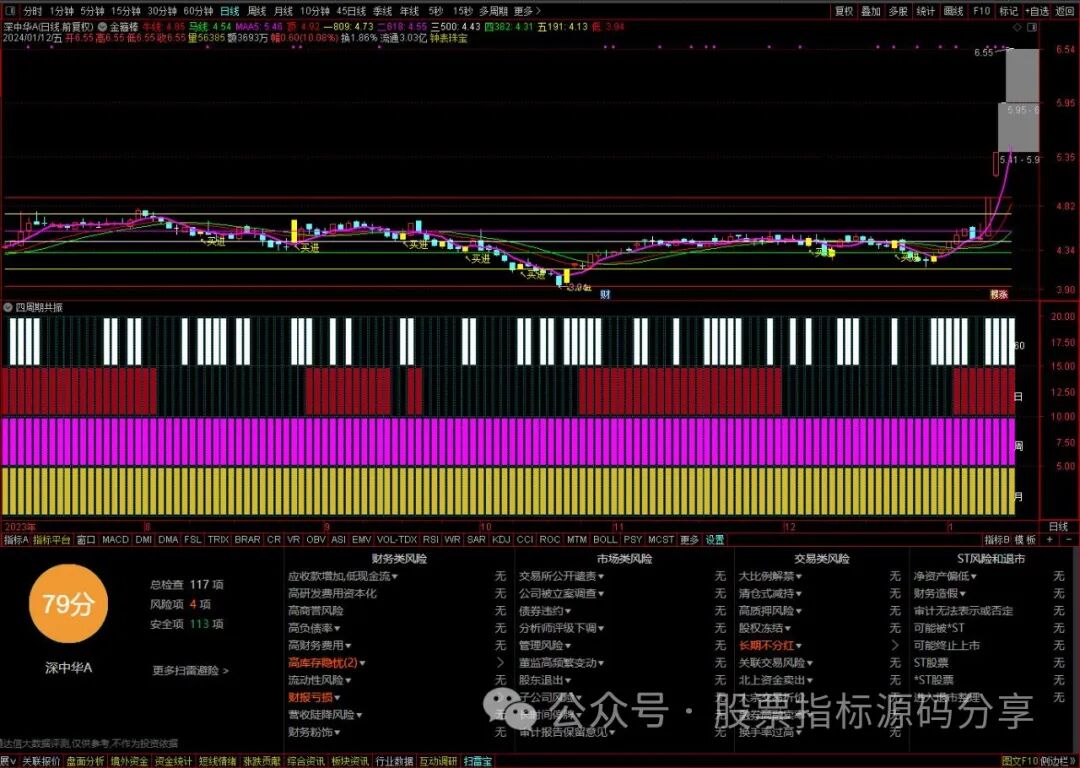Open the 金箍棒 indicator dropdown icon

102,28
